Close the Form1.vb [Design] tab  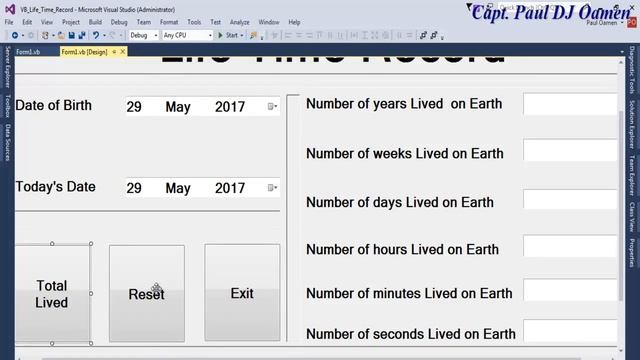[122, 52]
